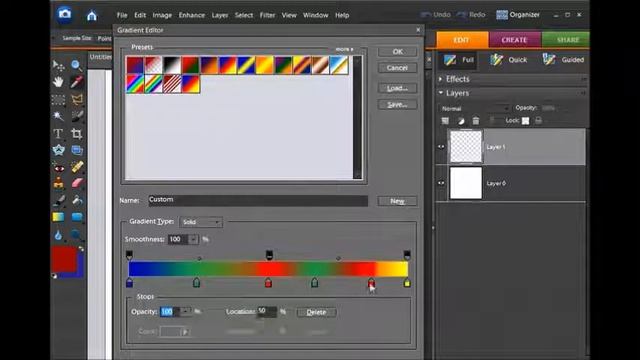
Task: Delete layer with trash icon
Action: tap(476, 121)
